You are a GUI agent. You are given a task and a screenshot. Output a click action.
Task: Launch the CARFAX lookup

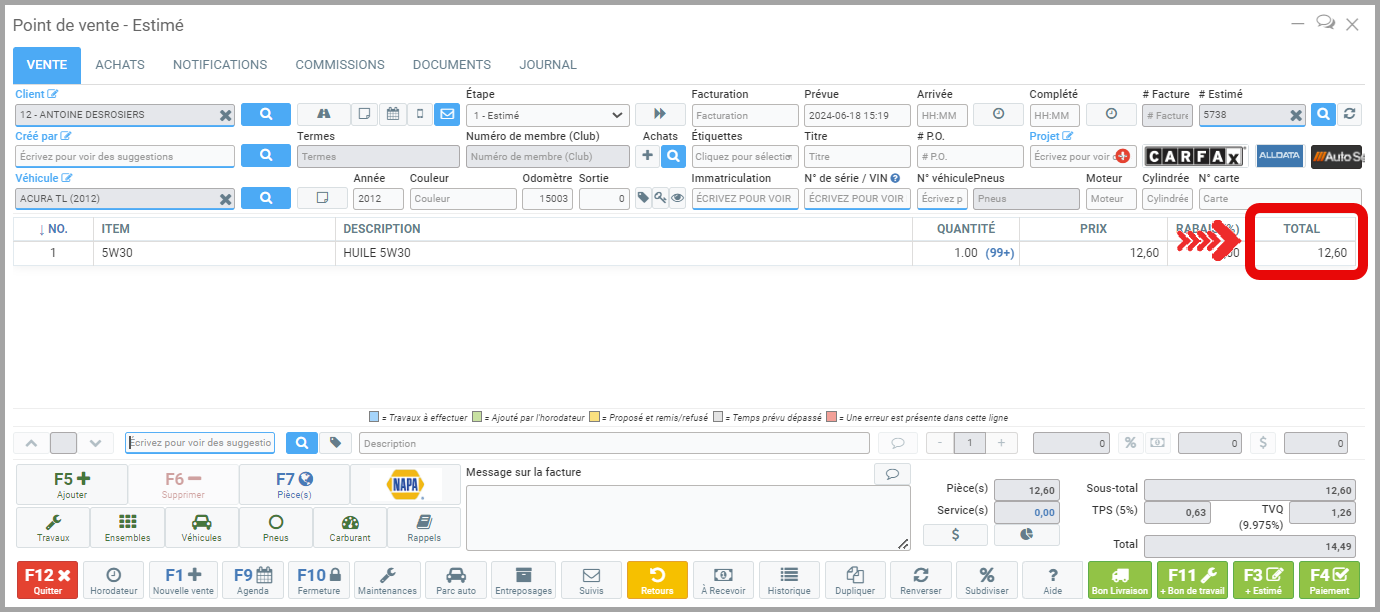point(1194,156)
